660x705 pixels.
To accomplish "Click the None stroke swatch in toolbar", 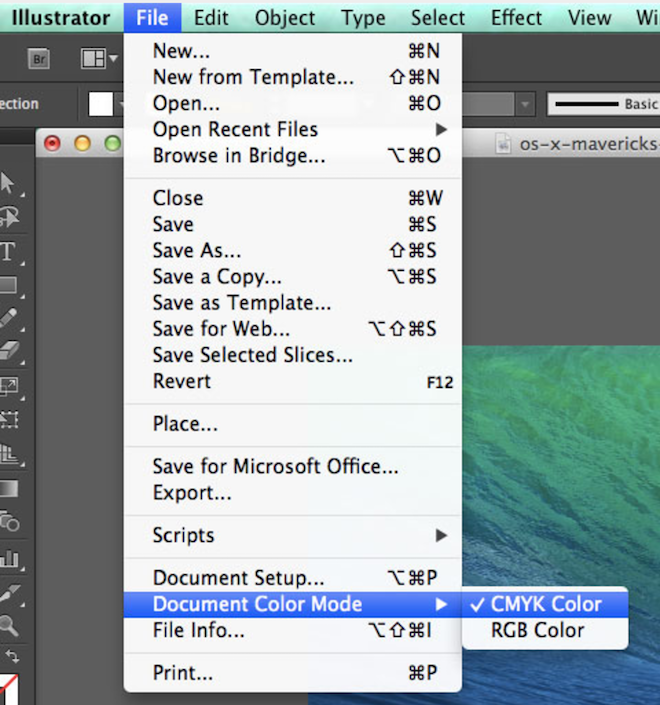I will pos(8,690).
